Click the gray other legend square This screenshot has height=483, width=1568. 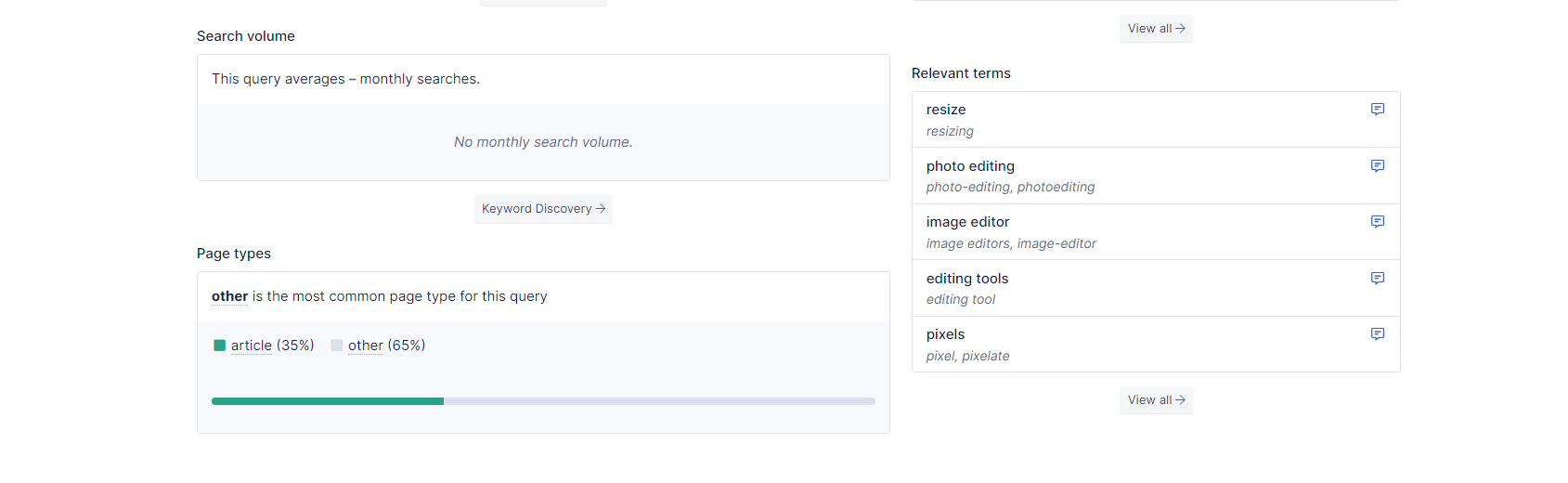pos(337,346)
